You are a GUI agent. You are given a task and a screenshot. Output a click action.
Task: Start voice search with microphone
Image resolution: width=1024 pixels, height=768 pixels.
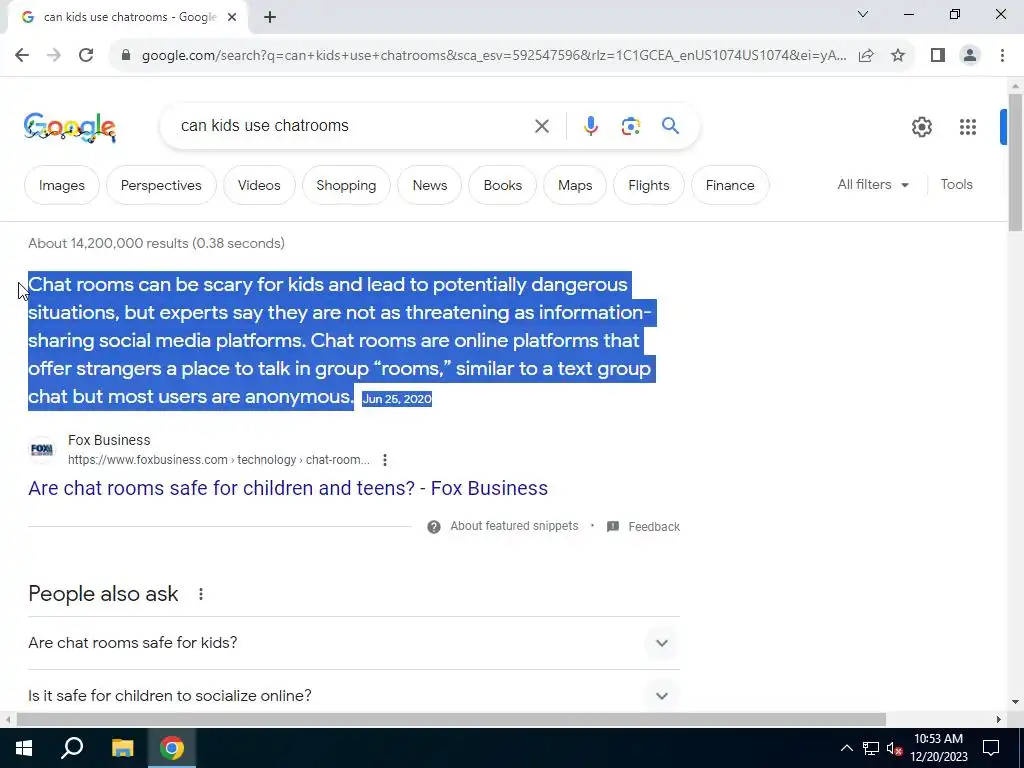(x=590, y=125)
